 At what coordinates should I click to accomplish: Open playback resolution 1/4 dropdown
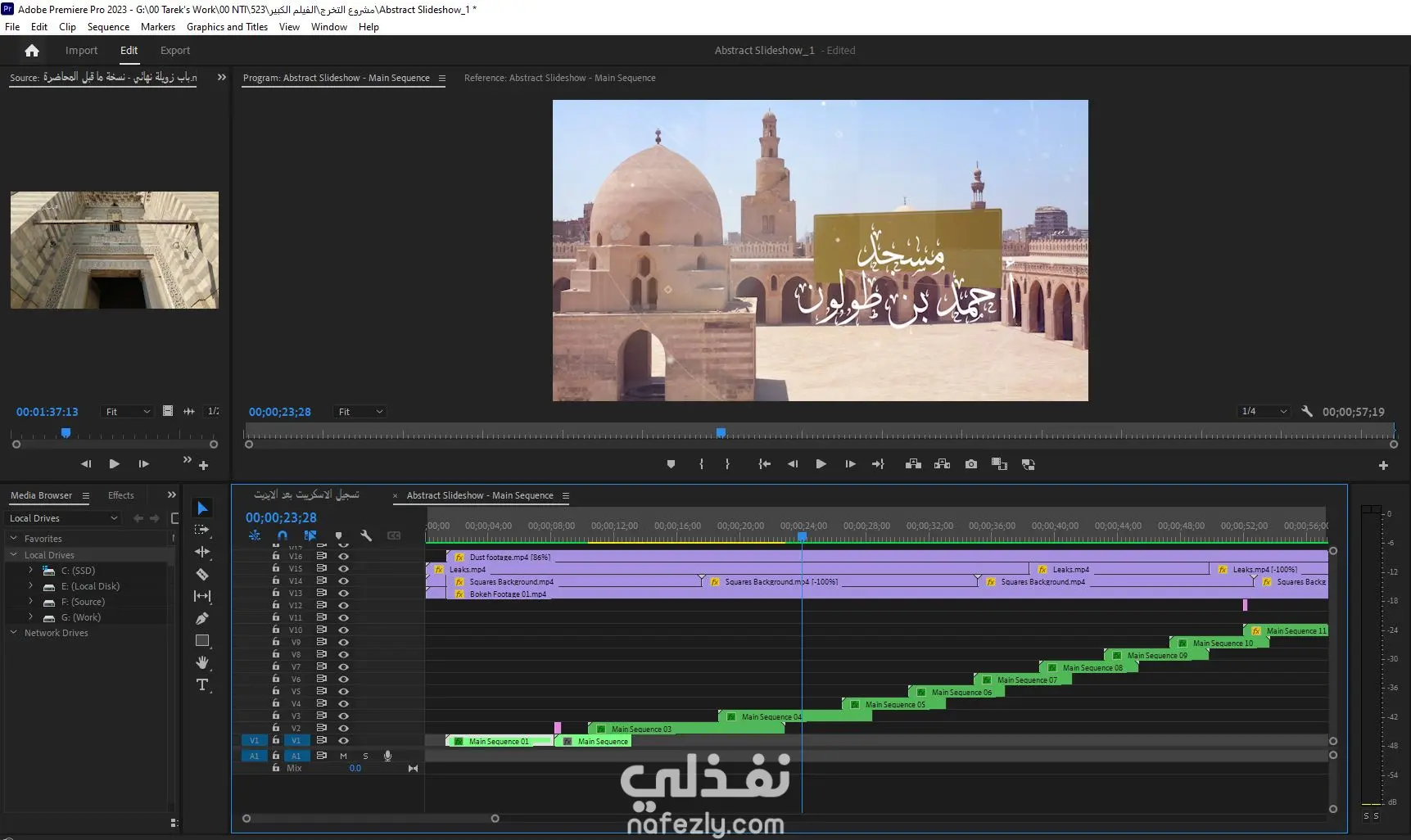pos(1264,412)
